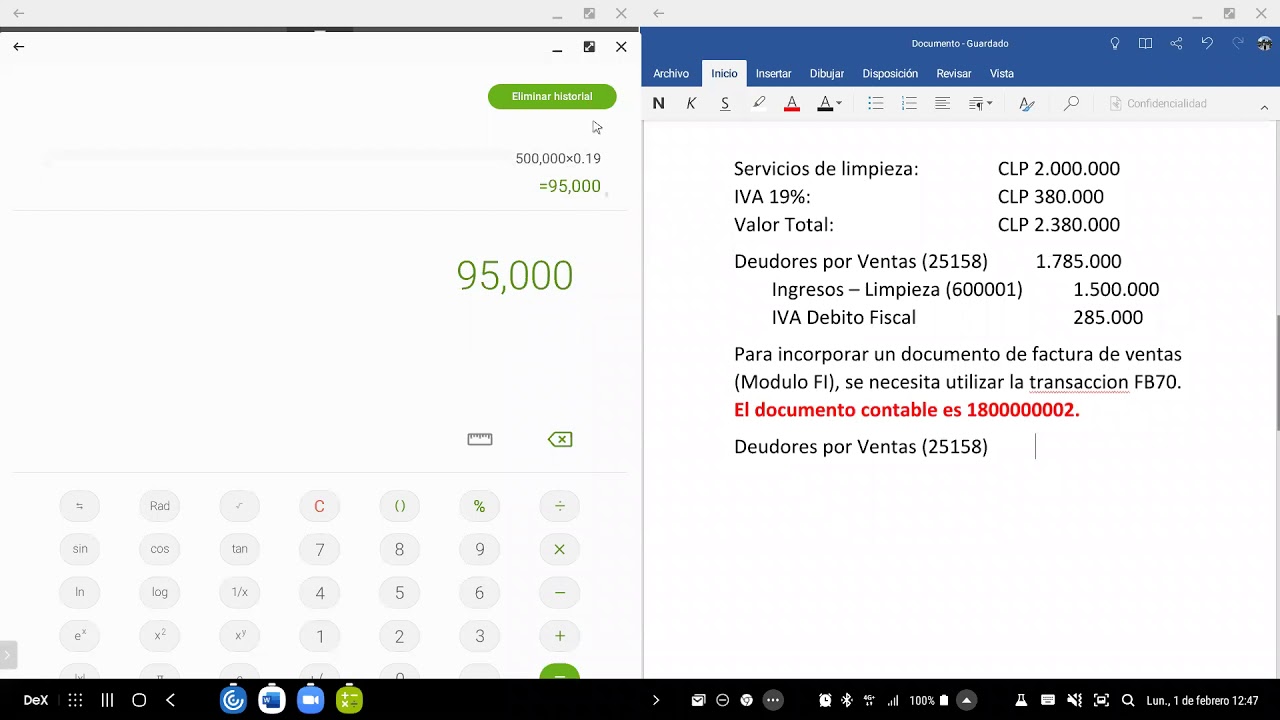
Task: Open font color dropdown arrow
Action: [x=838, y=103]
